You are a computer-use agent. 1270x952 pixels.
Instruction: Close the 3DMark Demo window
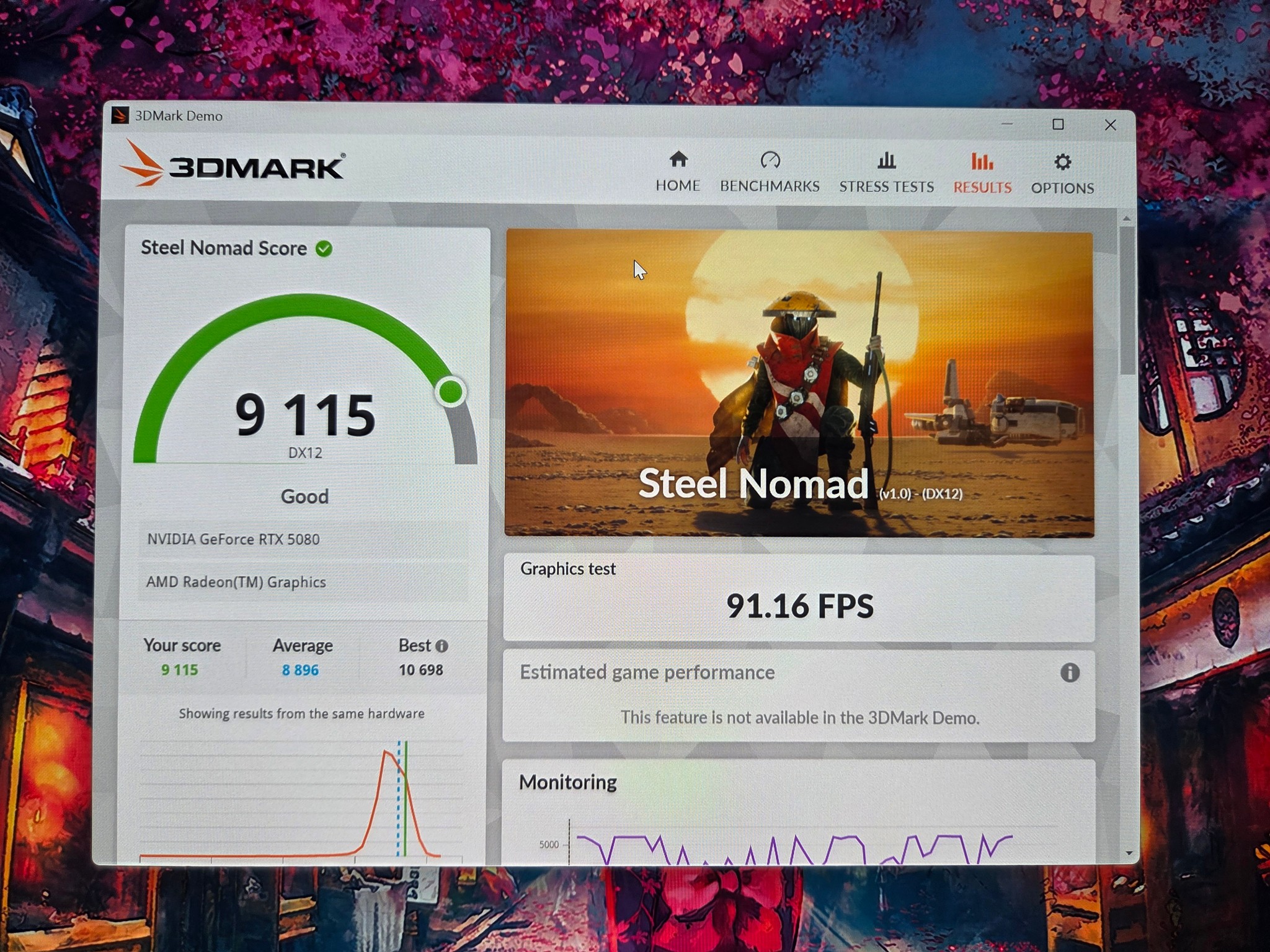pyautogui.click(x=1110, y=125)
